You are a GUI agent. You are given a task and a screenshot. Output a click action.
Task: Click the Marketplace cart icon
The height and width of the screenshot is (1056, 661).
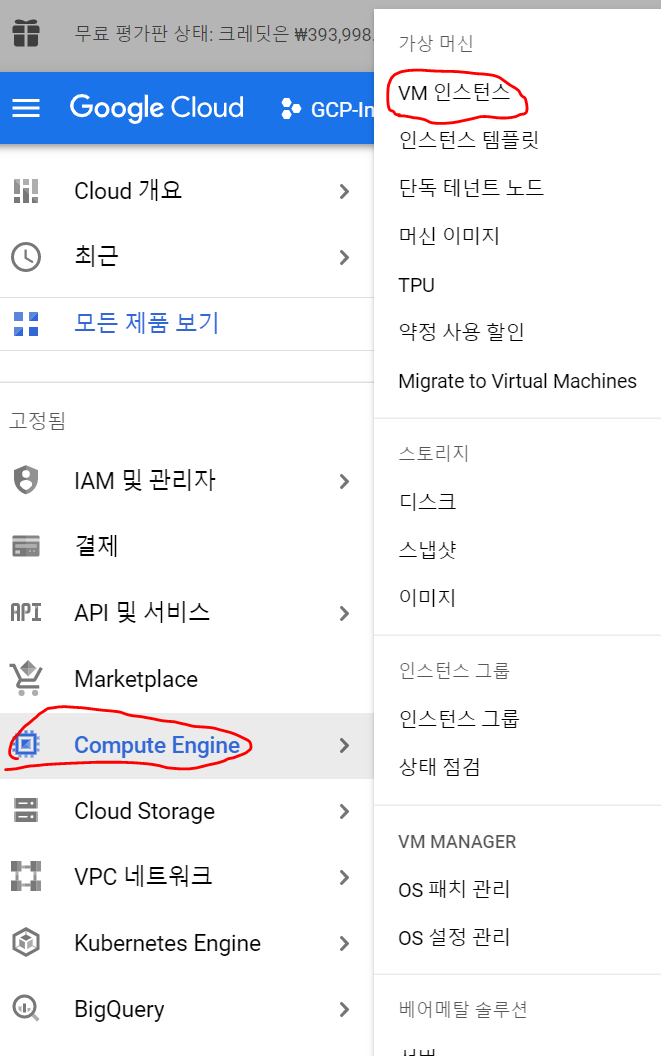click(x=26, y=678)
